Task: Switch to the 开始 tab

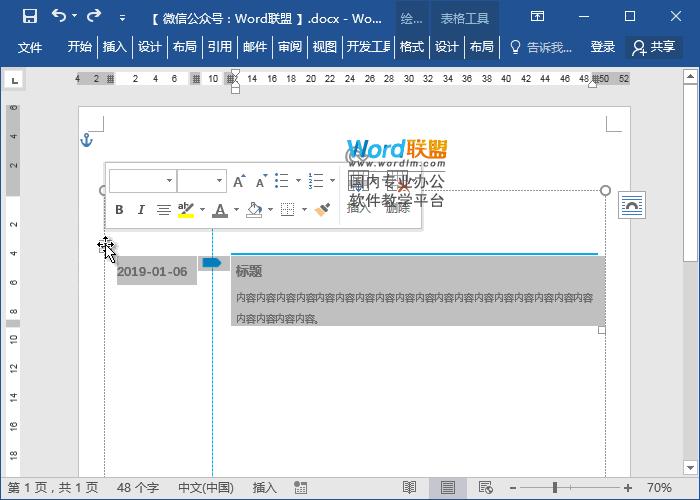Action: click(79, 46)
